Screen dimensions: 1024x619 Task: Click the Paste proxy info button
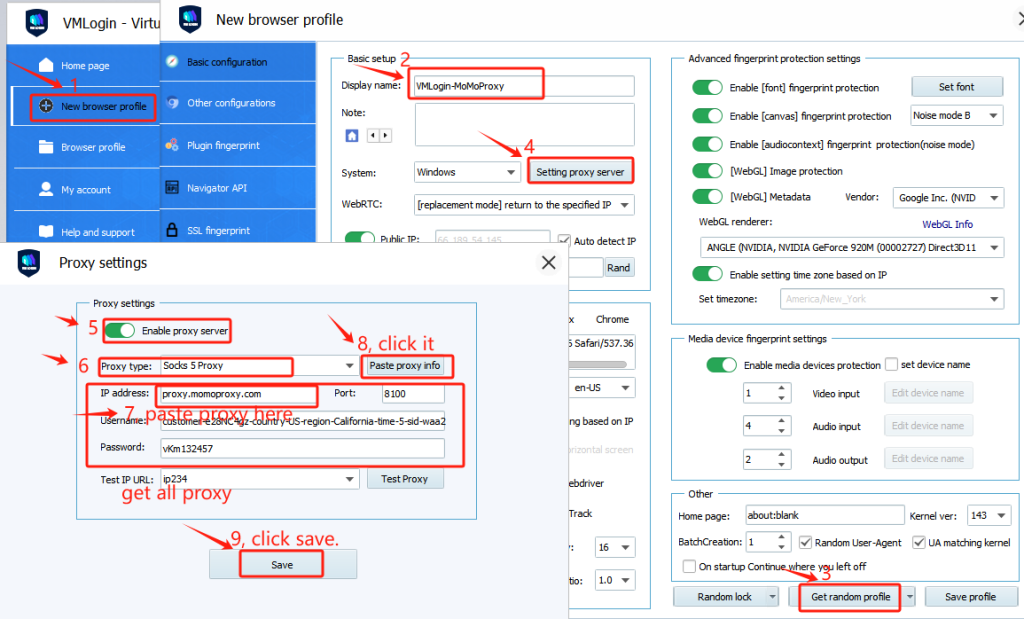(405, 366)
